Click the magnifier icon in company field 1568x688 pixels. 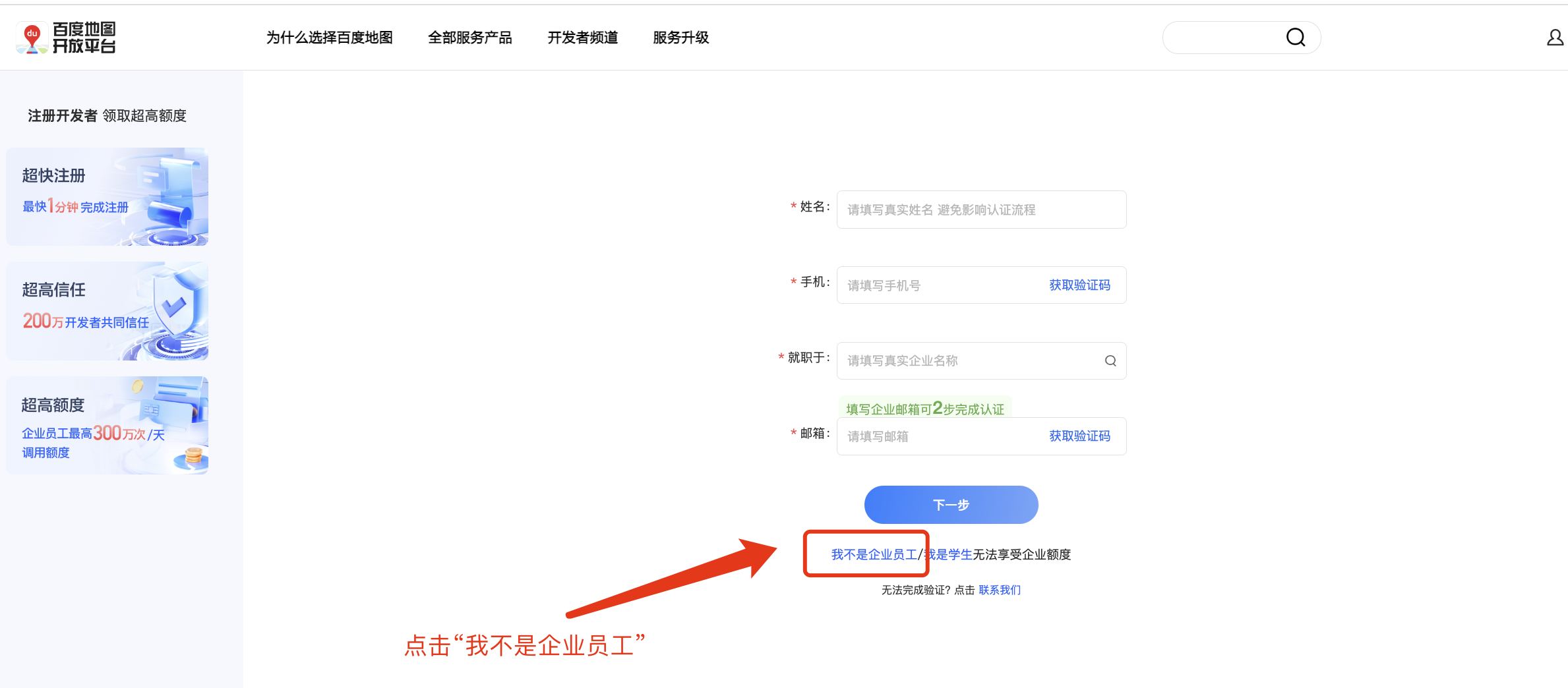pyautogui.click(x=1110, y=360)
